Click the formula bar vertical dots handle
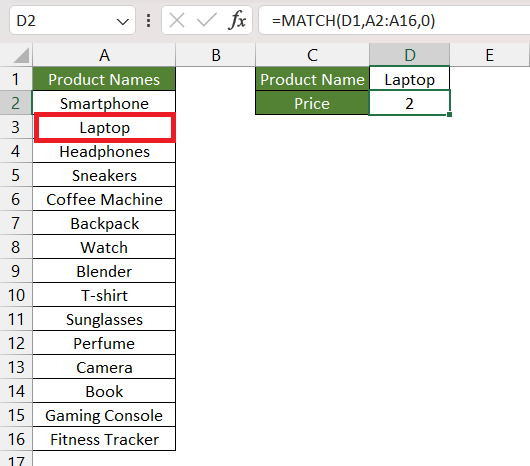Screen dimensions: 530x466 148,21
